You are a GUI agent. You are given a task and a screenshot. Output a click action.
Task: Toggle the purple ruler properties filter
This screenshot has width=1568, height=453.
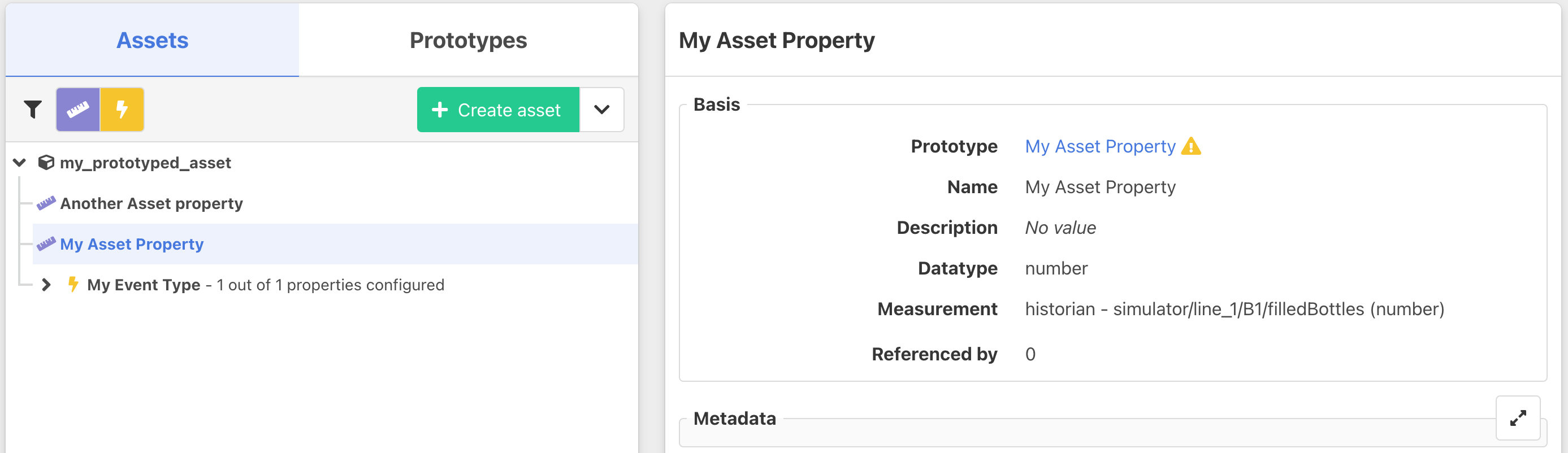point(78,110)
